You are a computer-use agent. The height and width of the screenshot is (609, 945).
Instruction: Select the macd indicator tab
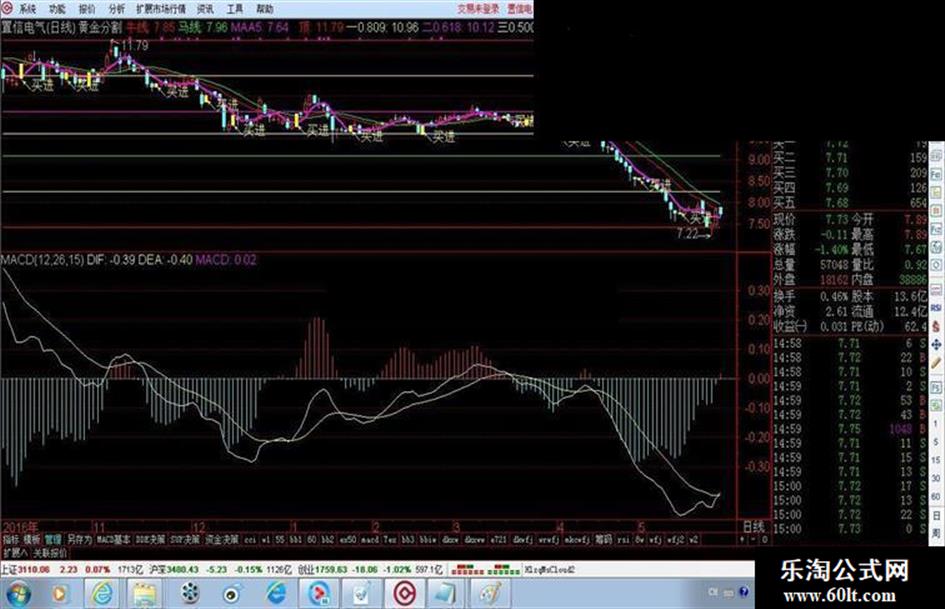coord(371,540)
